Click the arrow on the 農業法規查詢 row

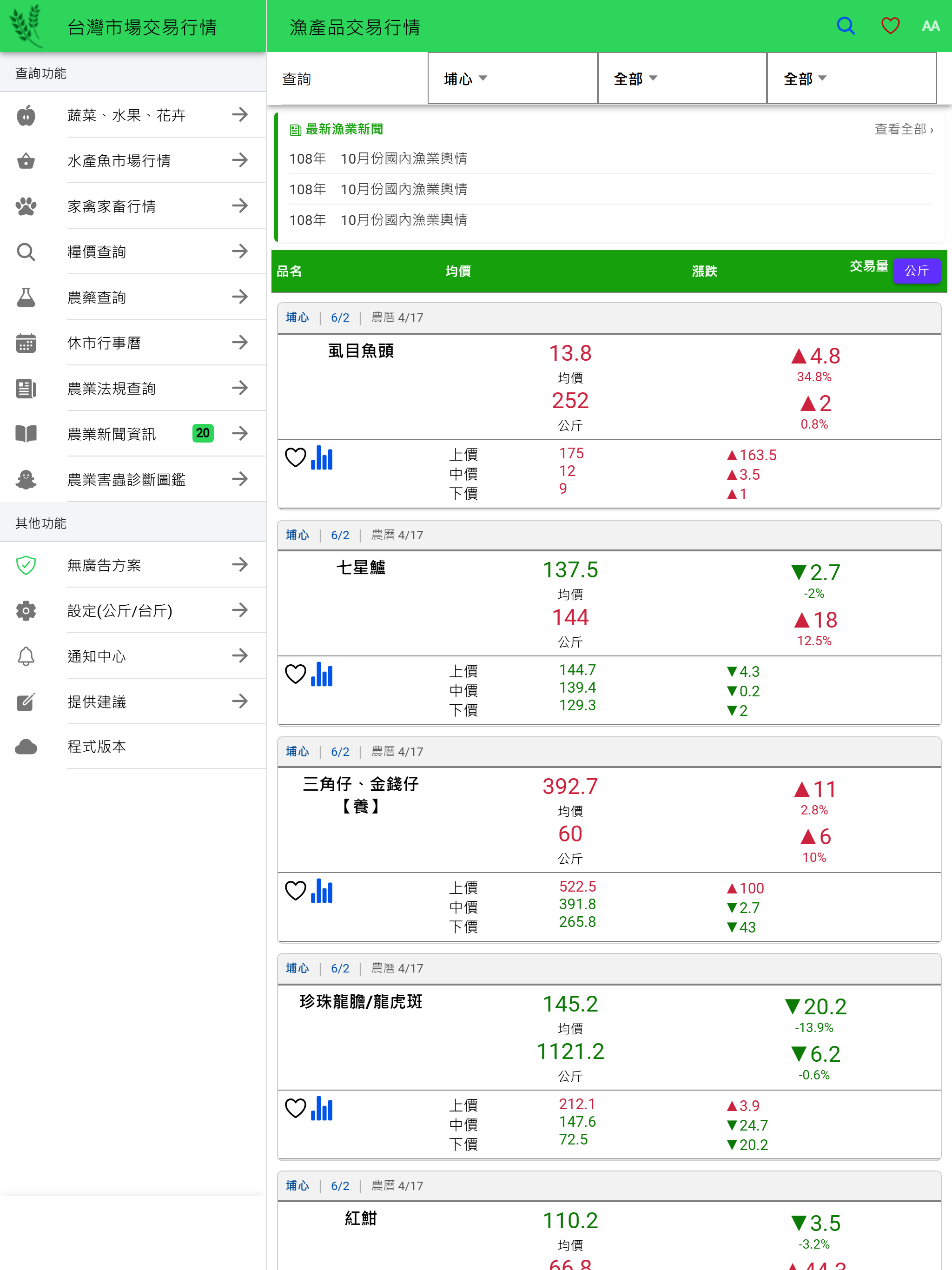click(x=240, y=388)
